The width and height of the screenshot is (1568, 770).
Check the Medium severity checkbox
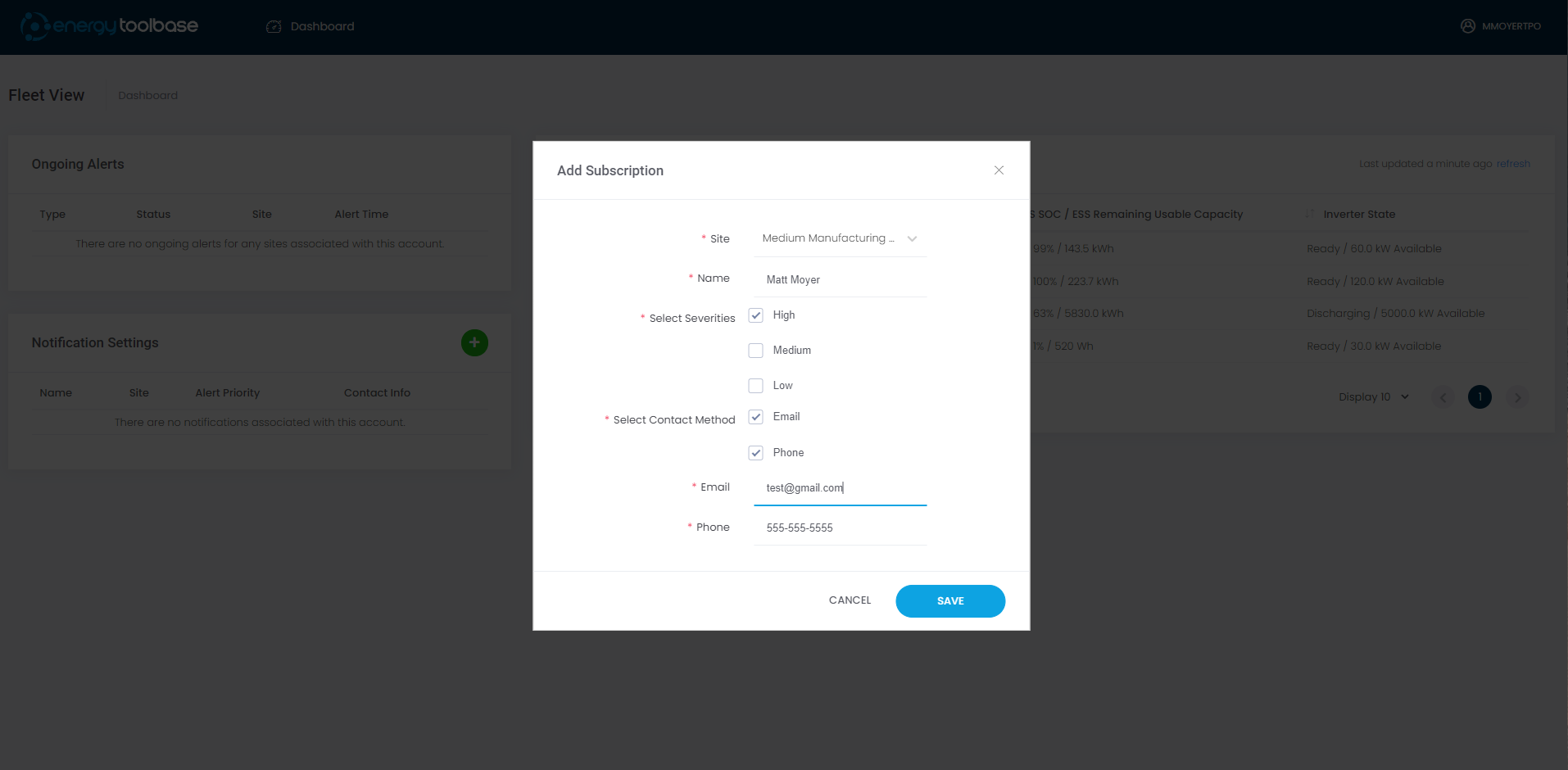(x=756, y=351)
